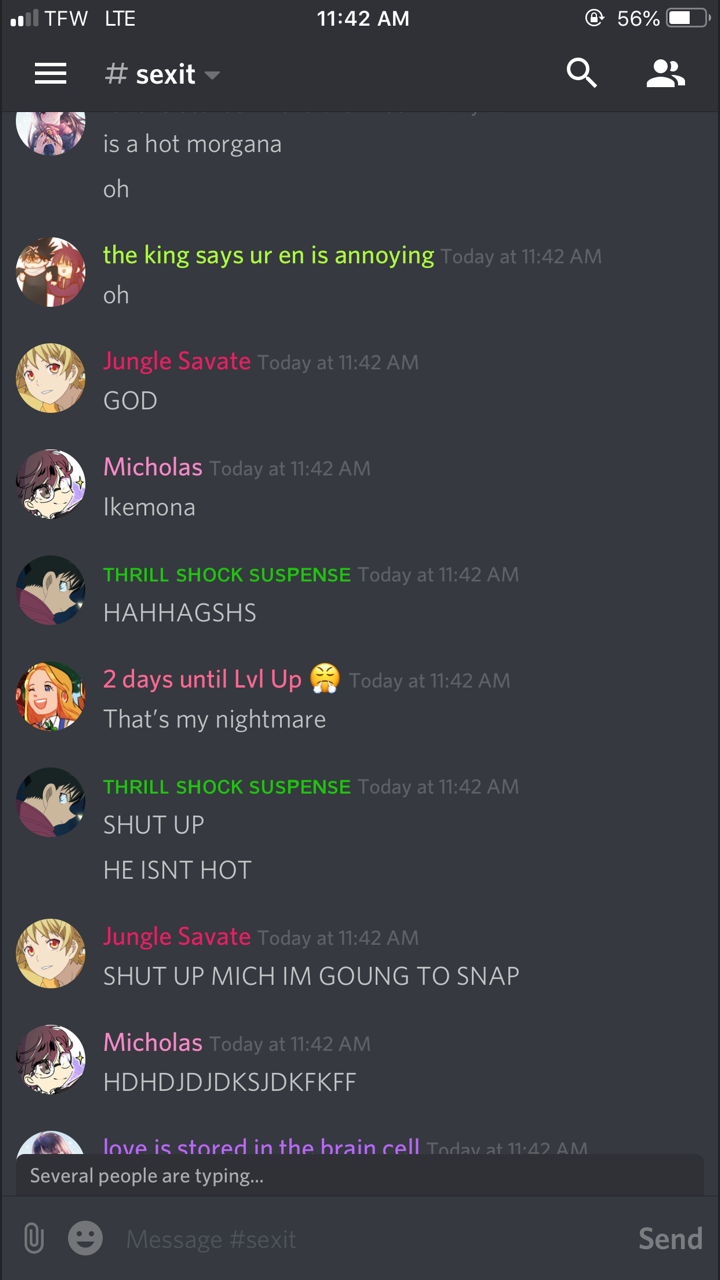
Task: Tap the search magnifier icon
Action: (581, 73)
